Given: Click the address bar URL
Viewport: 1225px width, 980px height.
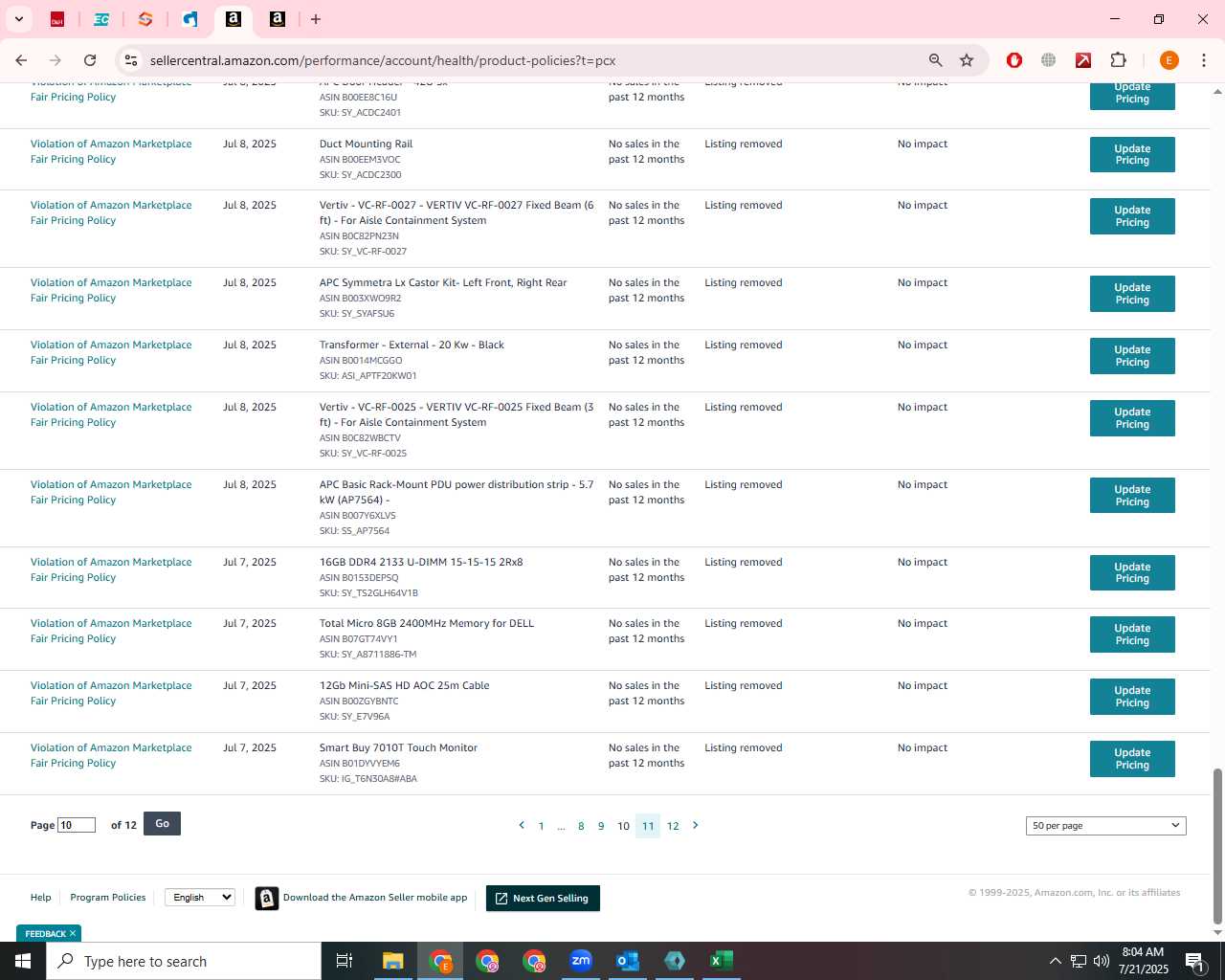Looking at the screenshot, I should coord(383,60).
